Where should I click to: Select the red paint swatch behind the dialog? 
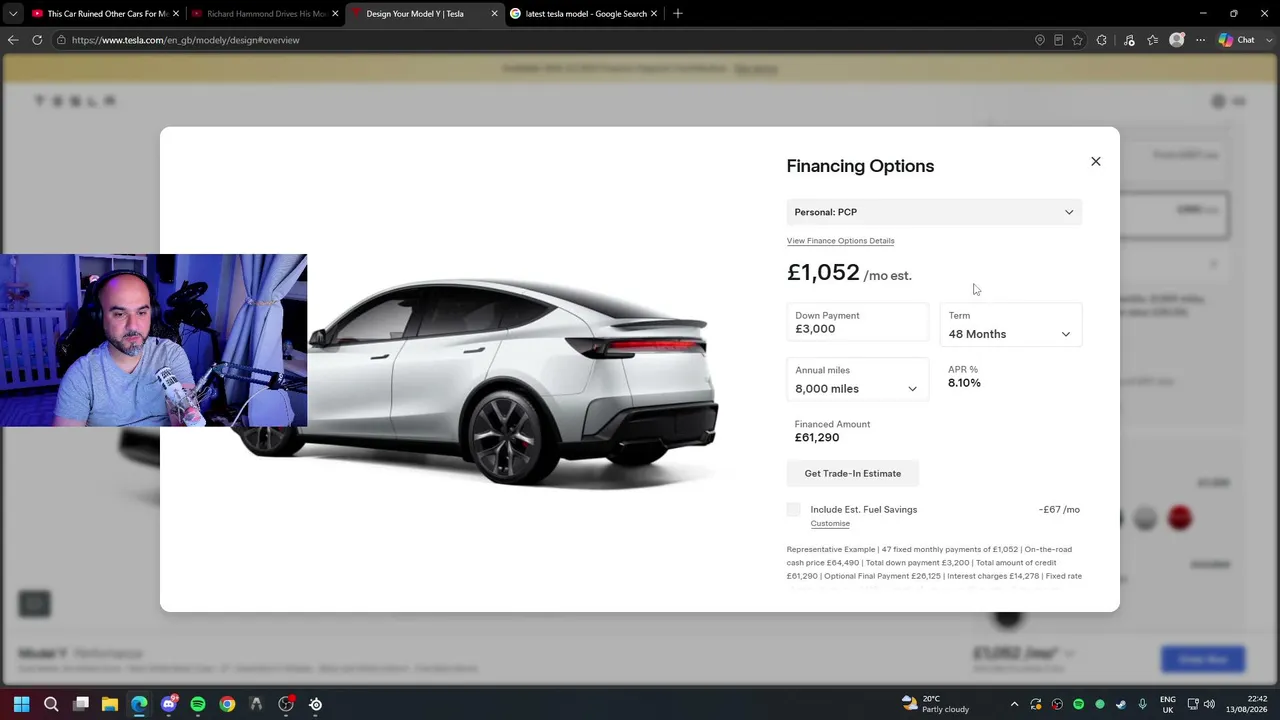1180,517
